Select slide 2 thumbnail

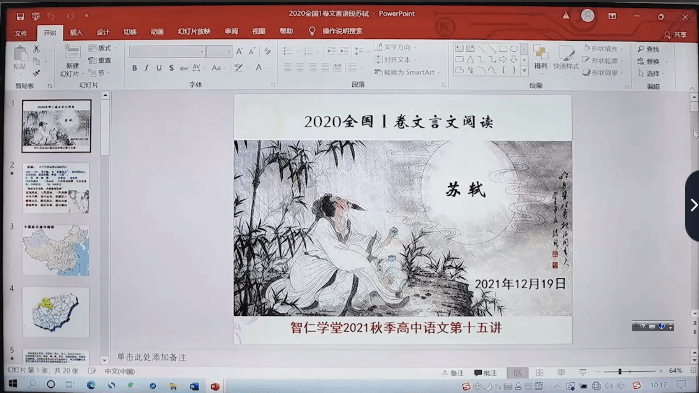point(56,188)
